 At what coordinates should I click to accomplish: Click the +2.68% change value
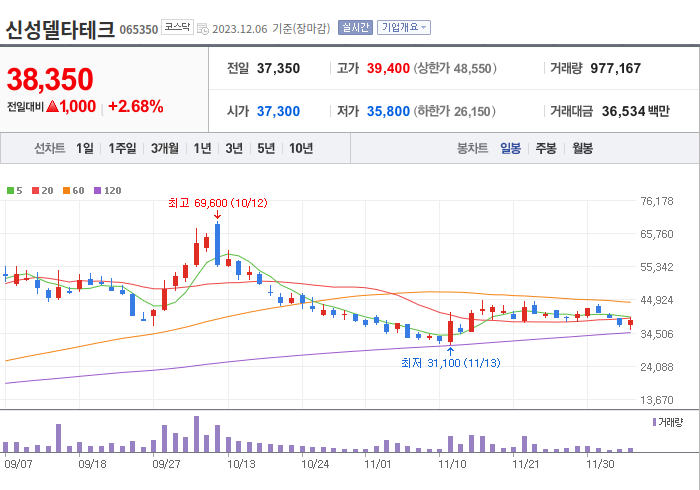pyautogui.click(x=136, y=106)
